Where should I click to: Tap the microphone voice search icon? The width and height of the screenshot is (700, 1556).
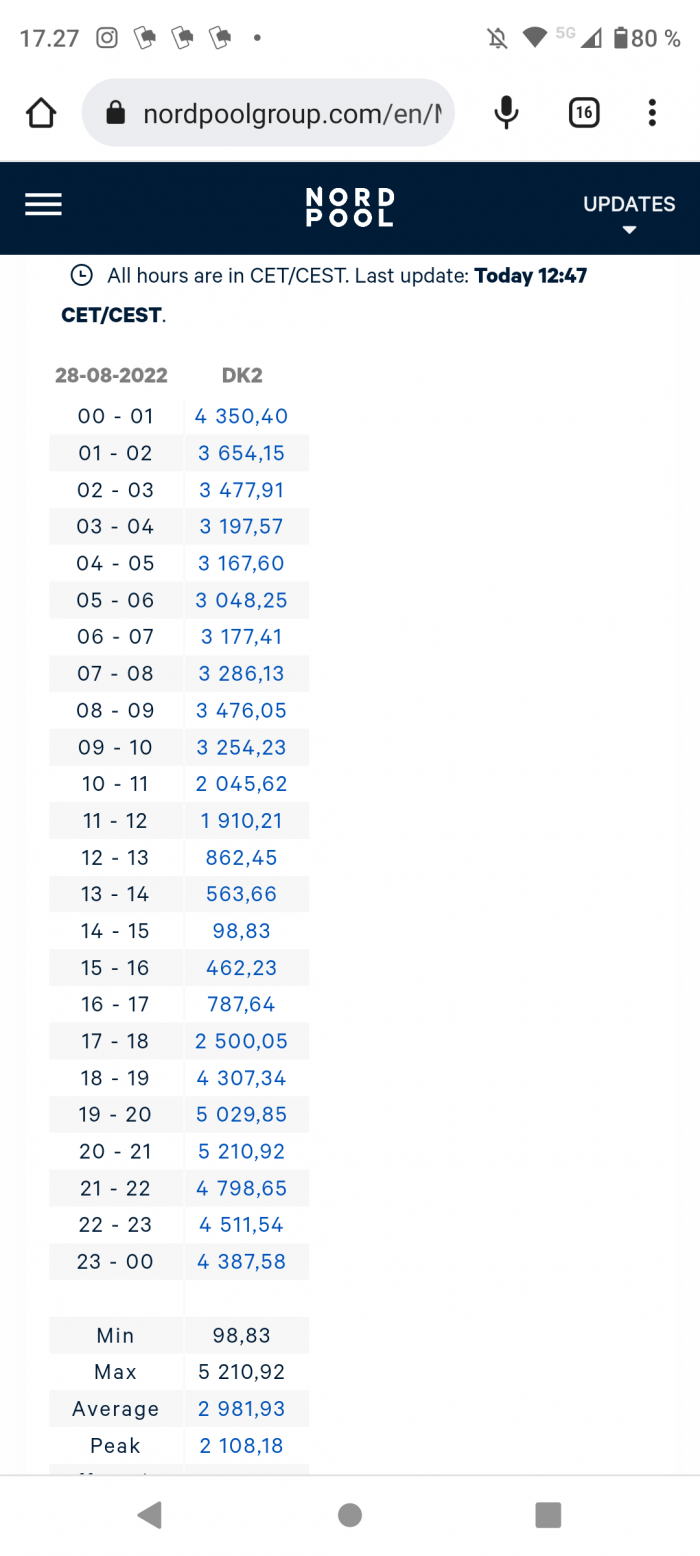pos(507,113)
